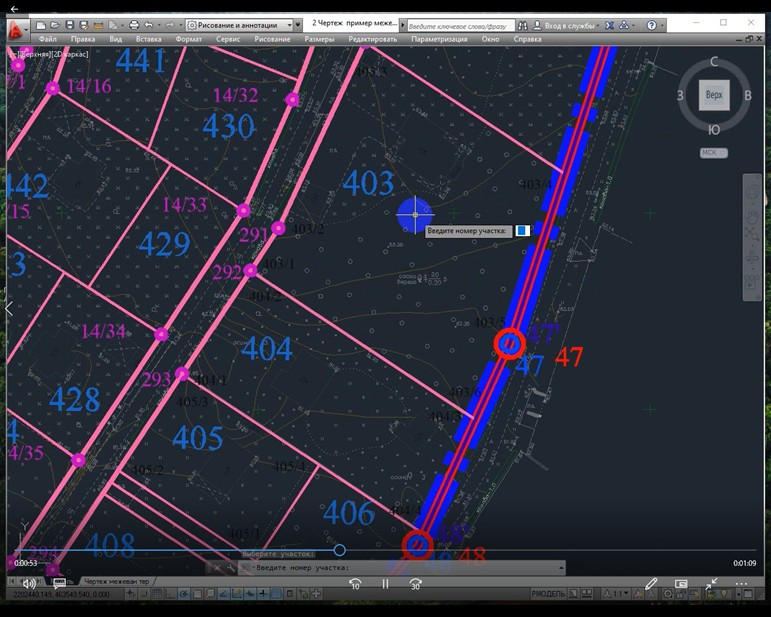Click the binoculars search icon
771x617 pixels.
(523, 26)
